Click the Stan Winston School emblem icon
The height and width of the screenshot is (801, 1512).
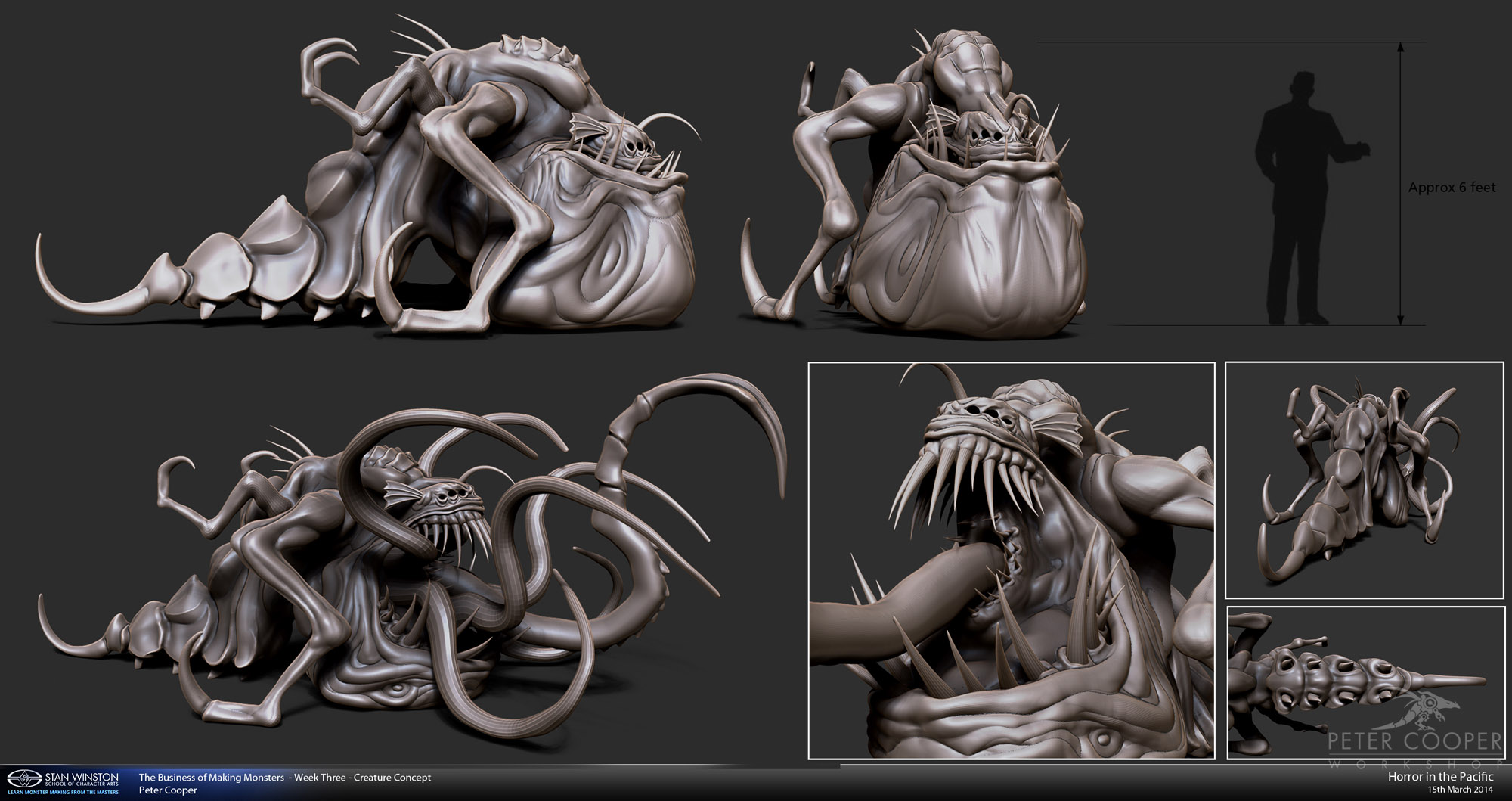click(x=23, y=779)
